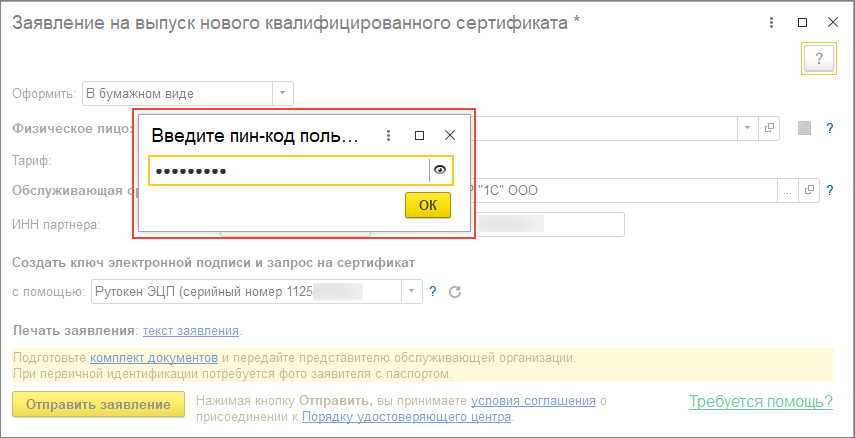Image resolution: width=855 pixels, height=438 pixels.
Task: Open the main form's three-dot menu
Action: tap(769, 21)
